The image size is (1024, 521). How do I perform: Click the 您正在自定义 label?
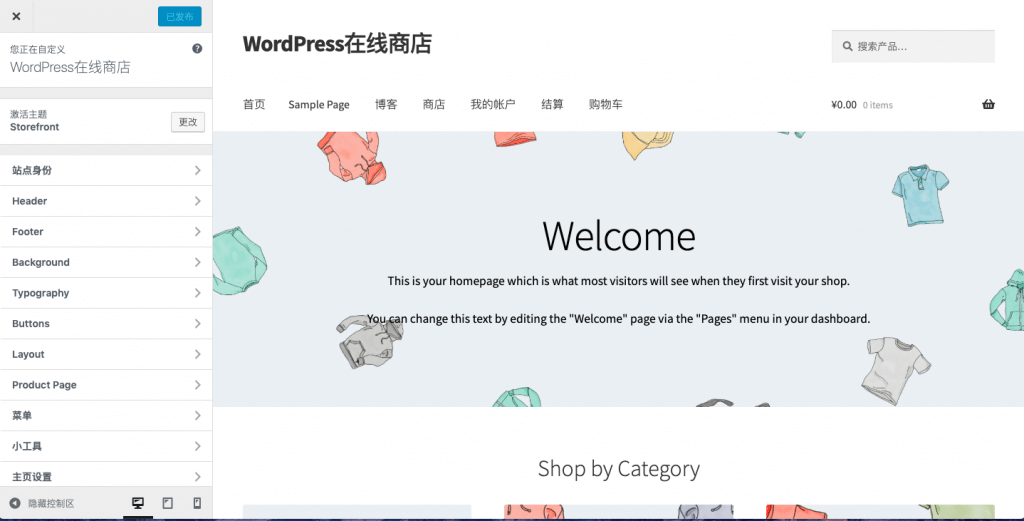click(x=37, y=49)
